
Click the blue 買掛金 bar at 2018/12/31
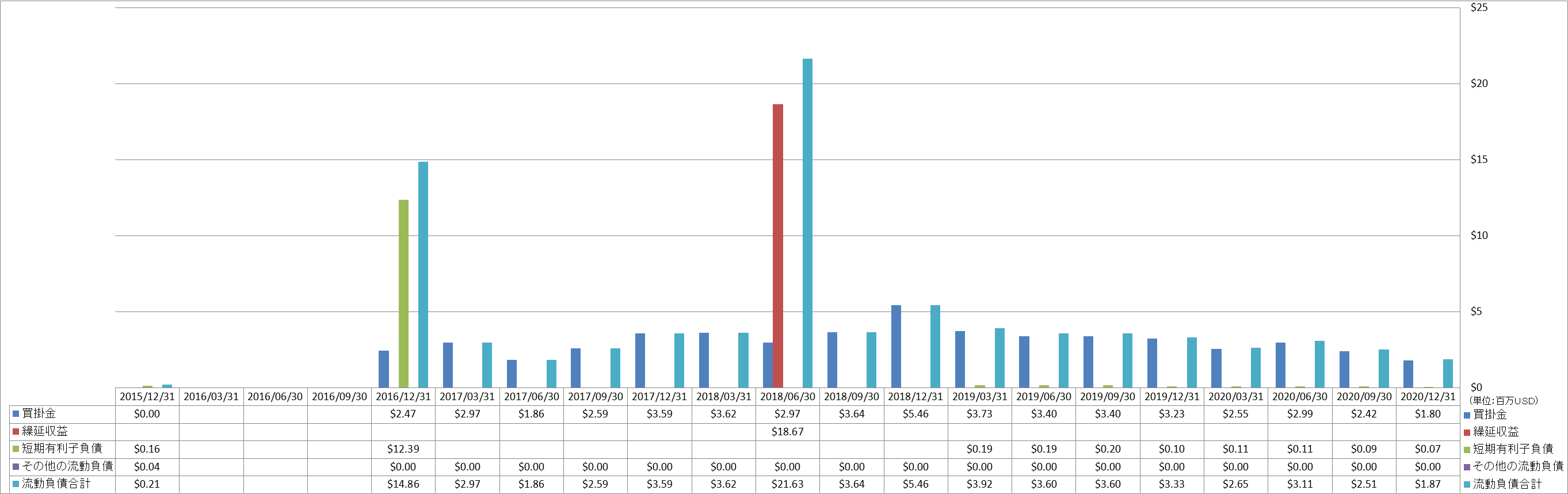pyautogui.click(x=896, y=346)
